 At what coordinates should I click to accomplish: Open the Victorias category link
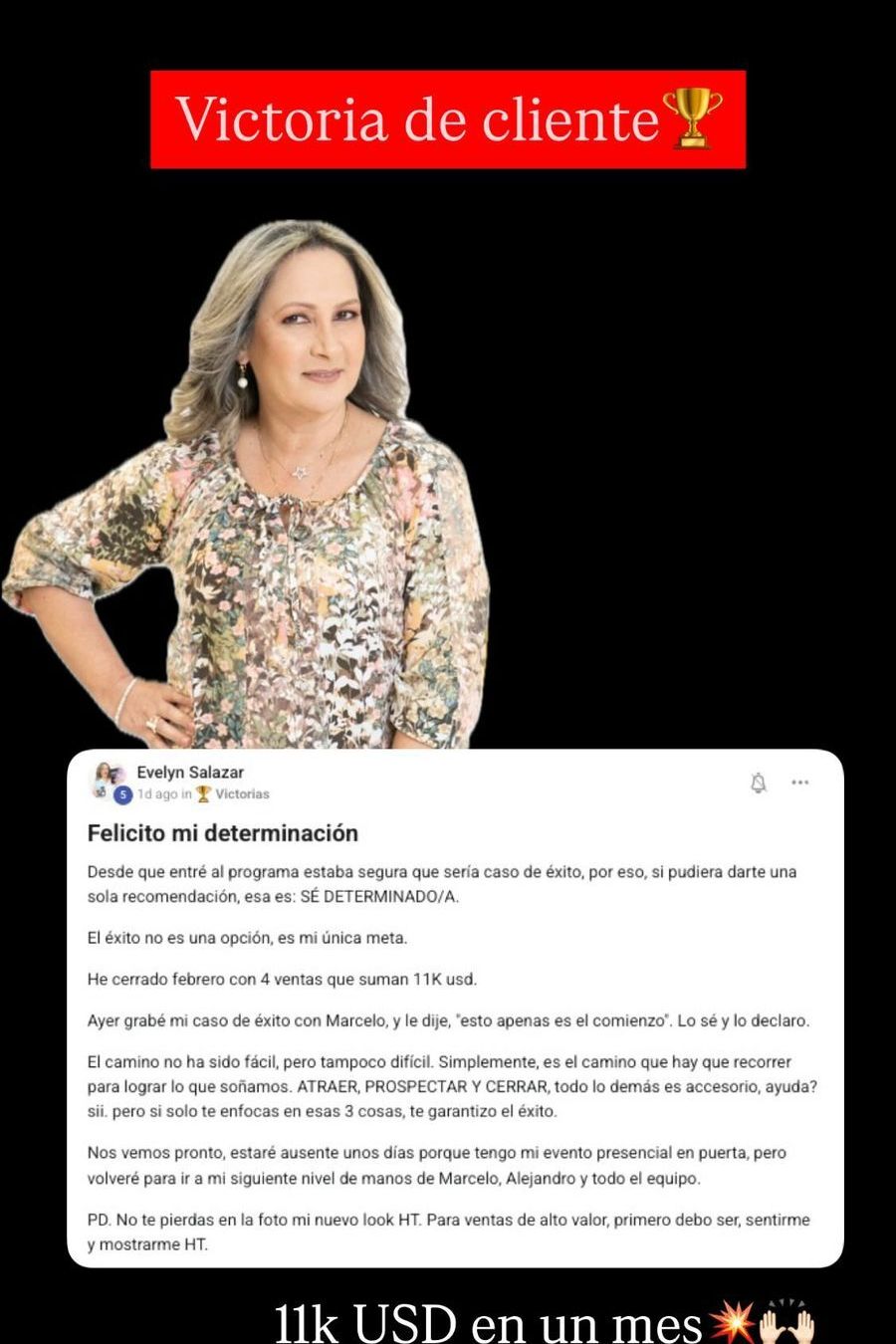tap(242, 794)
